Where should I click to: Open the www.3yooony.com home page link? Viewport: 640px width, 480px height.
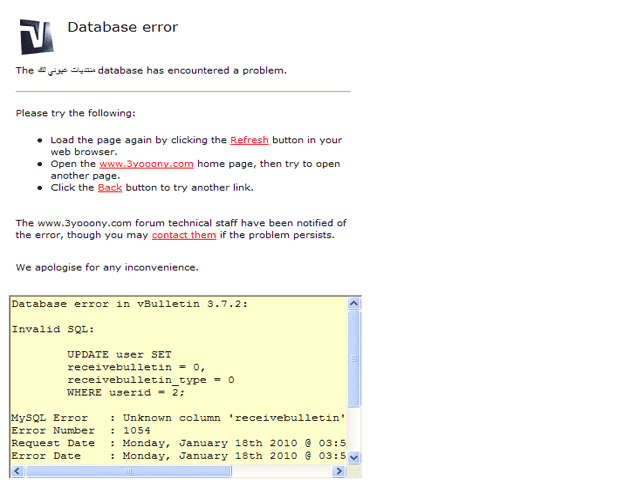(x=146, y=164)
